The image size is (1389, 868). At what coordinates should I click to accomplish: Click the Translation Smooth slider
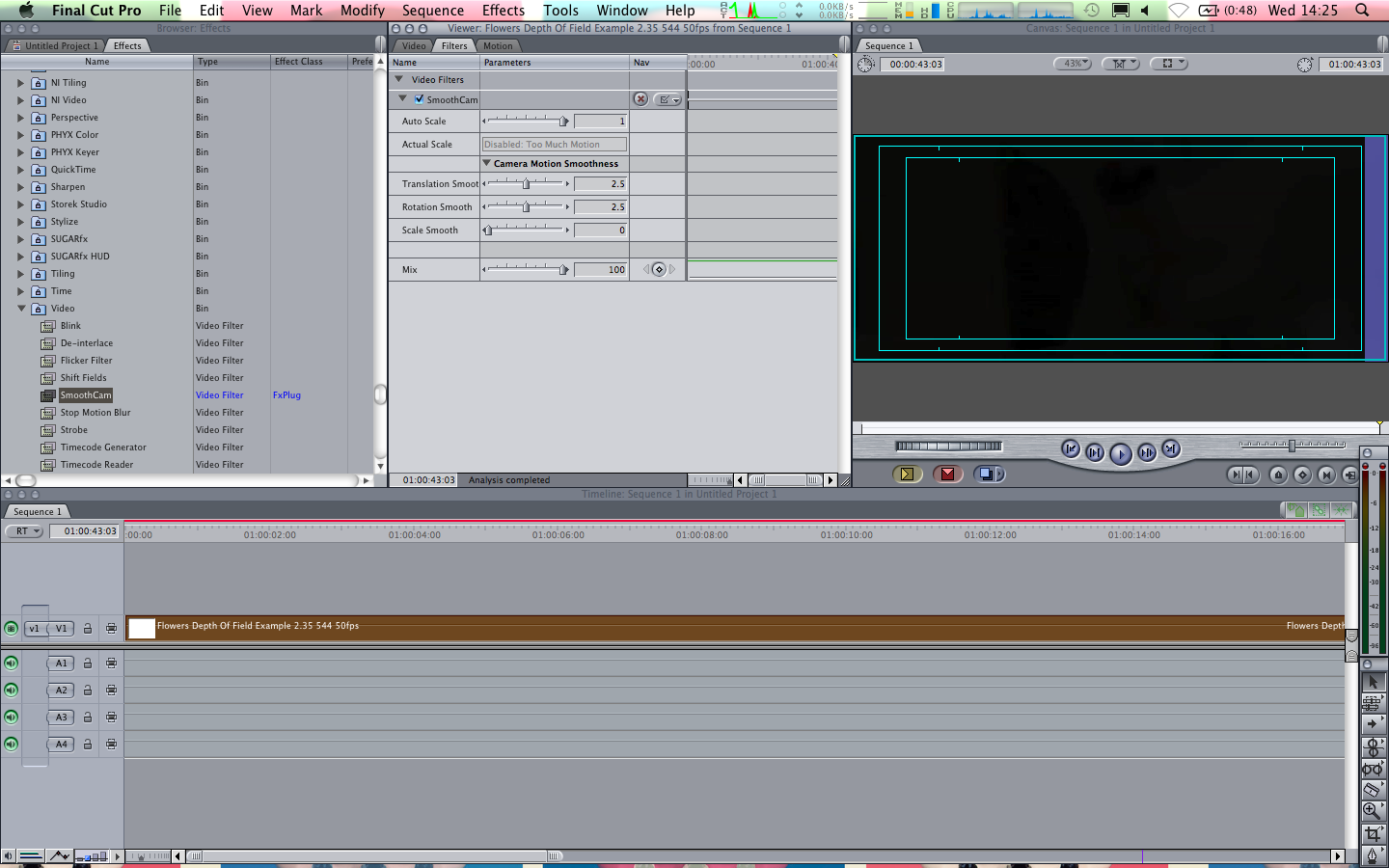coord(527,183)
